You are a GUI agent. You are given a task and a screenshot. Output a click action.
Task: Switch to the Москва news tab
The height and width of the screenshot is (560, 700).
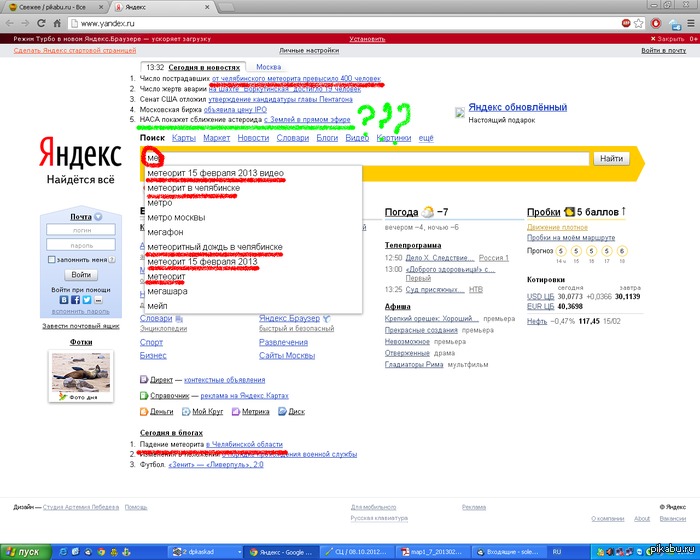[268, 67]
